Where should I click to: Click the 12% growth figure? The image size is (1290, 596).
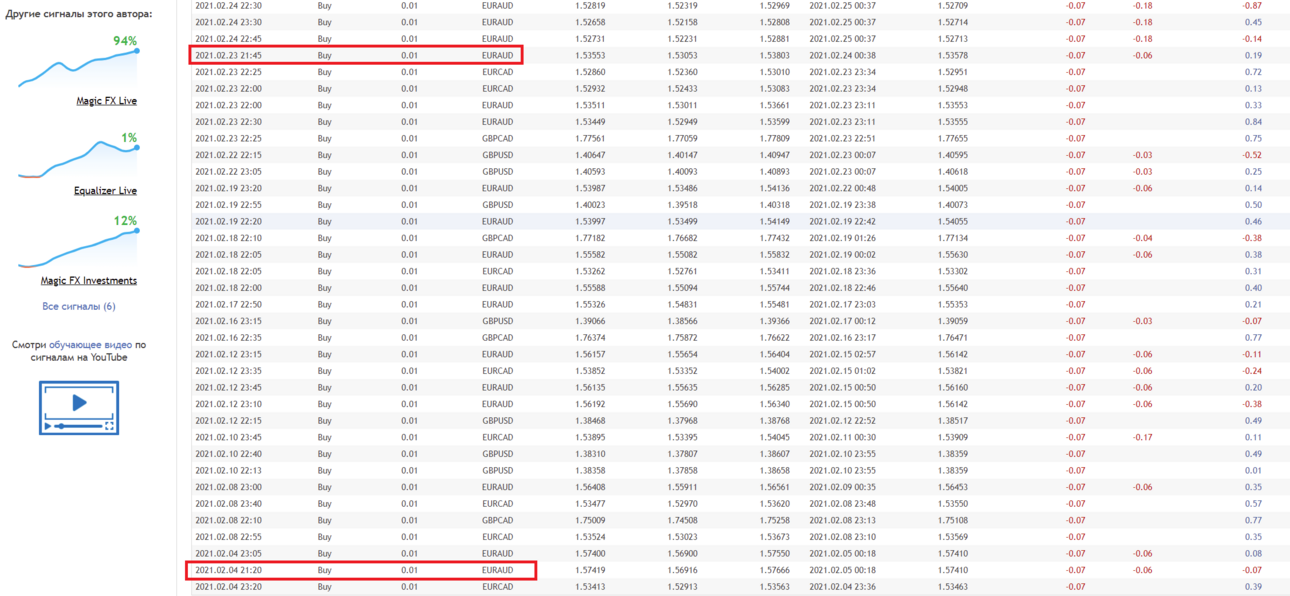click(125, 221)
